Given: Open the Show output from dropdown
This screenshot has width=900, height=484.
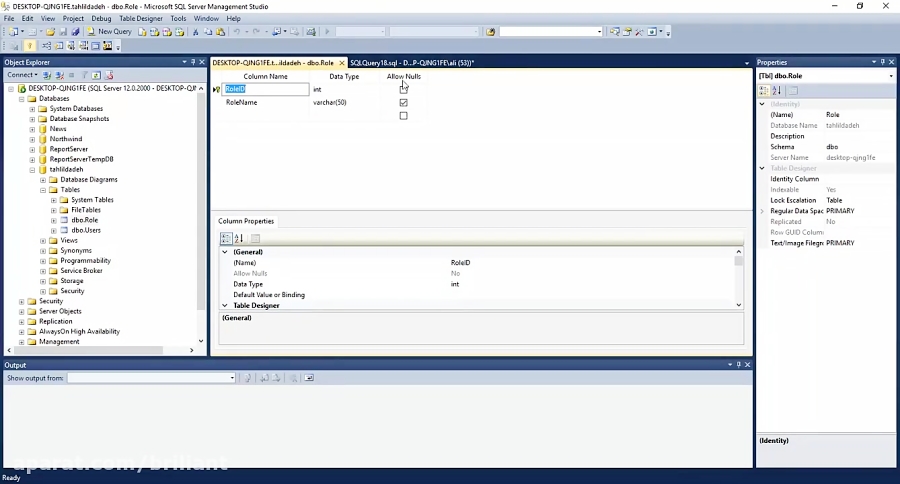Looking at the screenshot, I should [232, 378].
